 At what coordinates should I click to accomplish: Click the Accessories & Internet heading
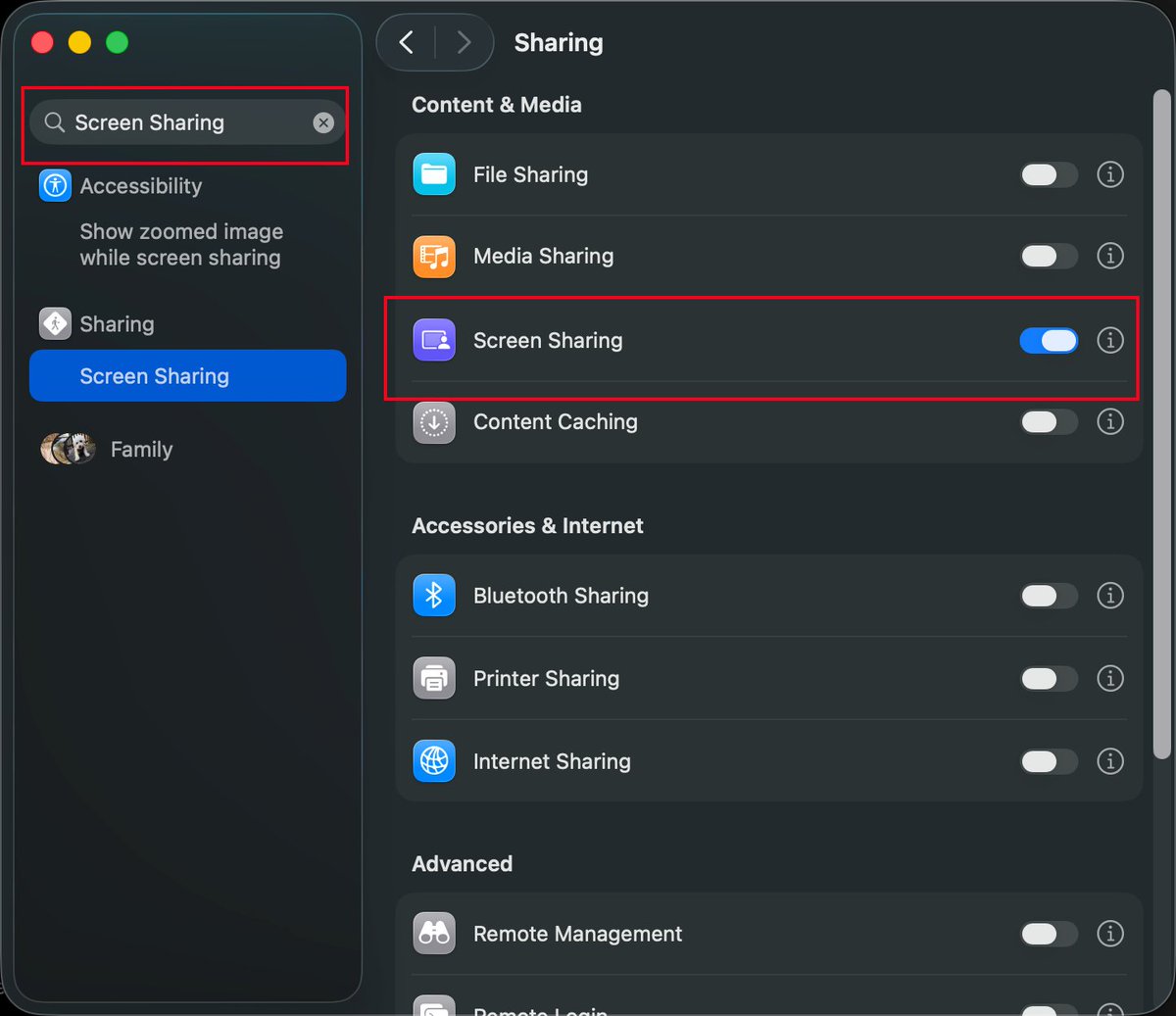[x=527, y=526]
